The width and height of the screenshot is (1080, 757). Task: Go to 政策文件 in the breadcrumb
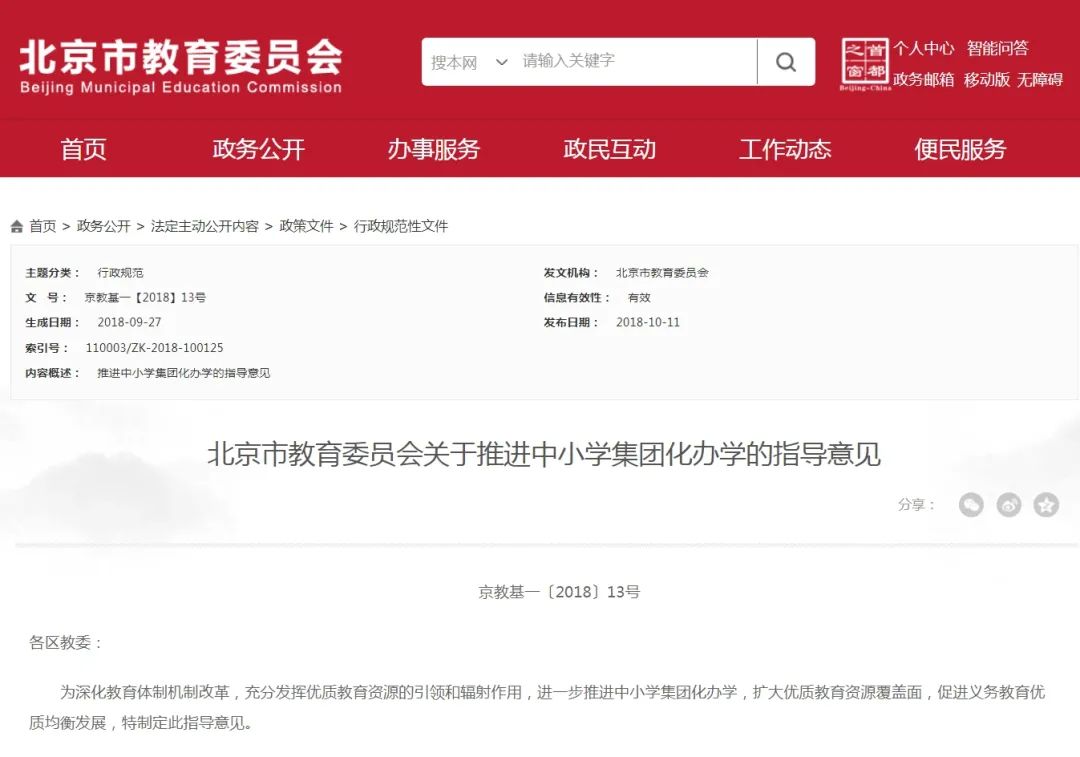(x=307, y=226)
